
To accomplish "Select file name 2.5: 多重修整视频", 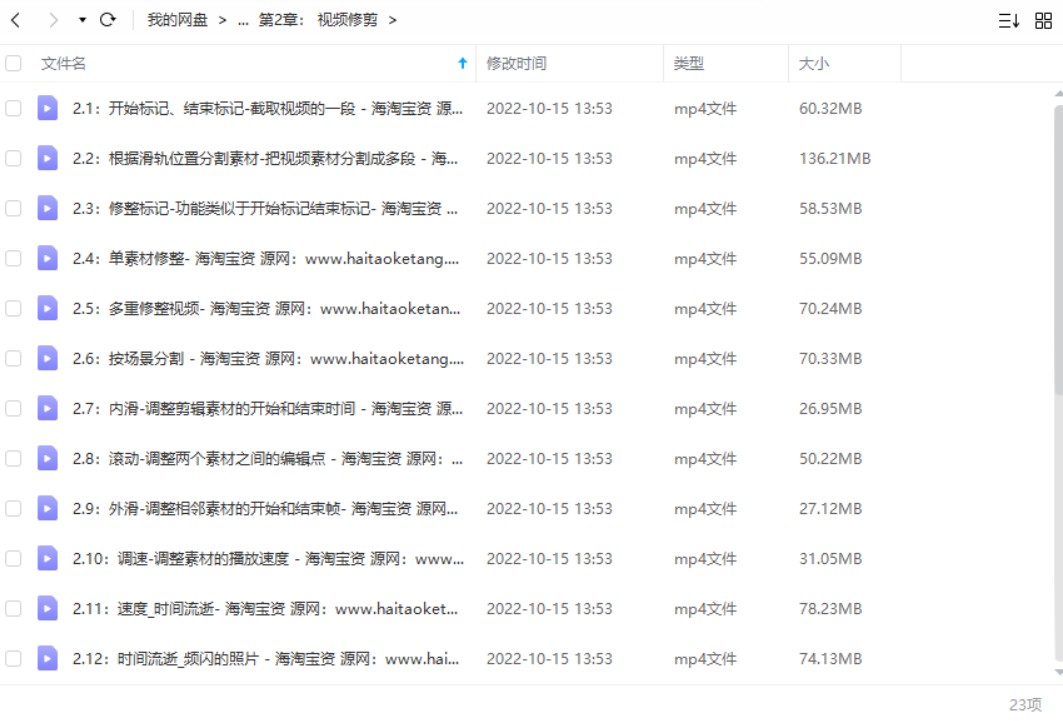I will tap(266, 308).
